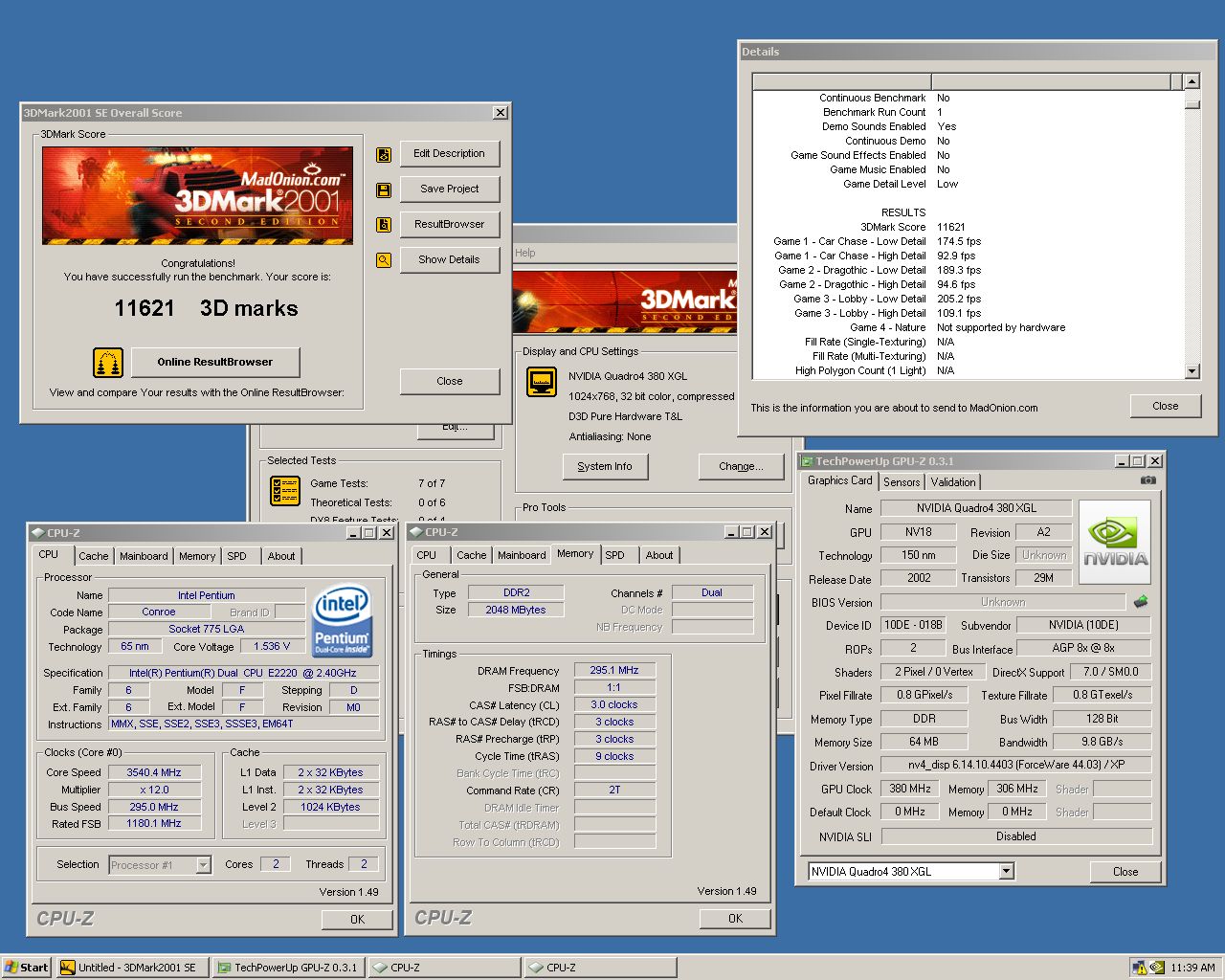The image size is (1225, 980).
Task: Click the Specification field in CPU-Z
Action: point(244,673)
